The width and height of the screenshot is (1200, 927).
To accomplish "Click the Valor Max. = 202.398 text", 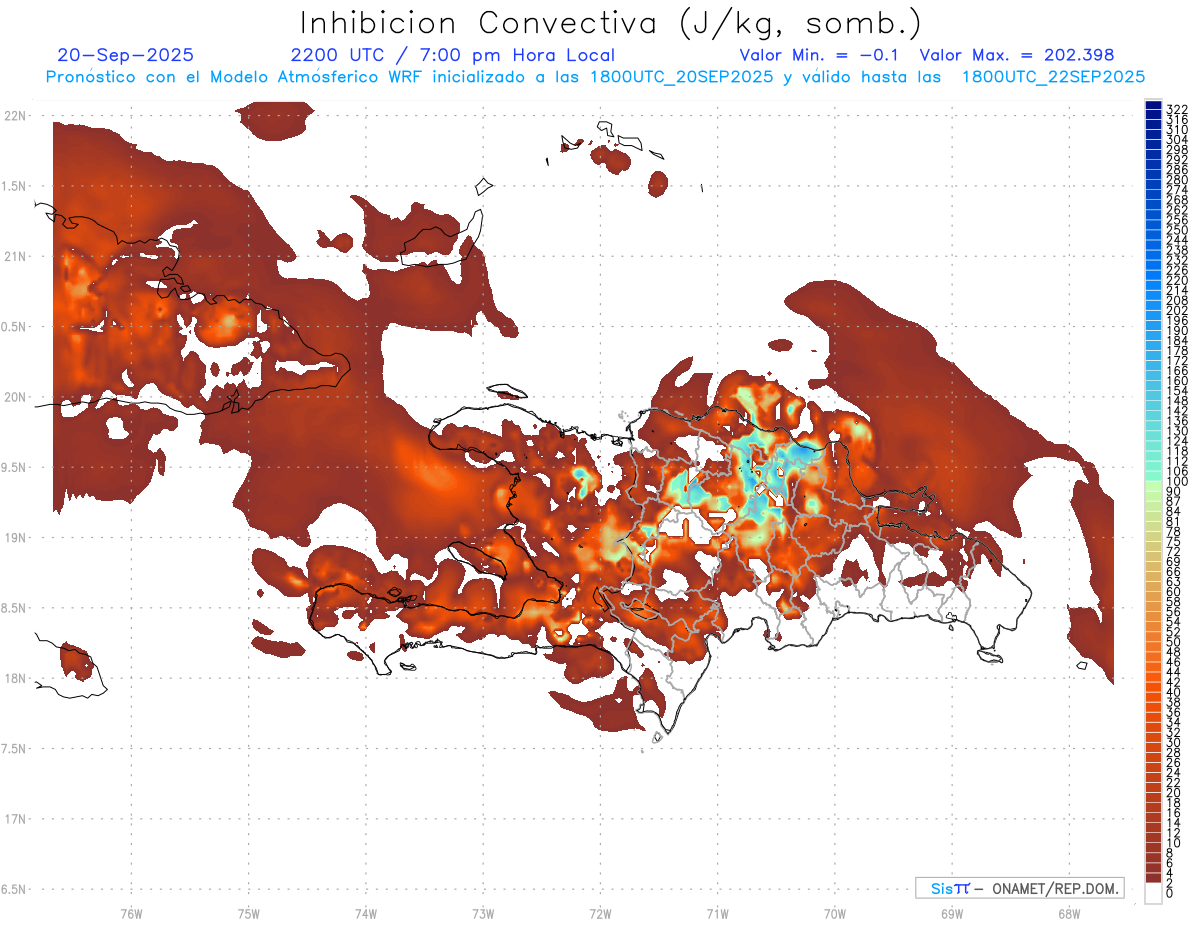I will point(1016,55).
